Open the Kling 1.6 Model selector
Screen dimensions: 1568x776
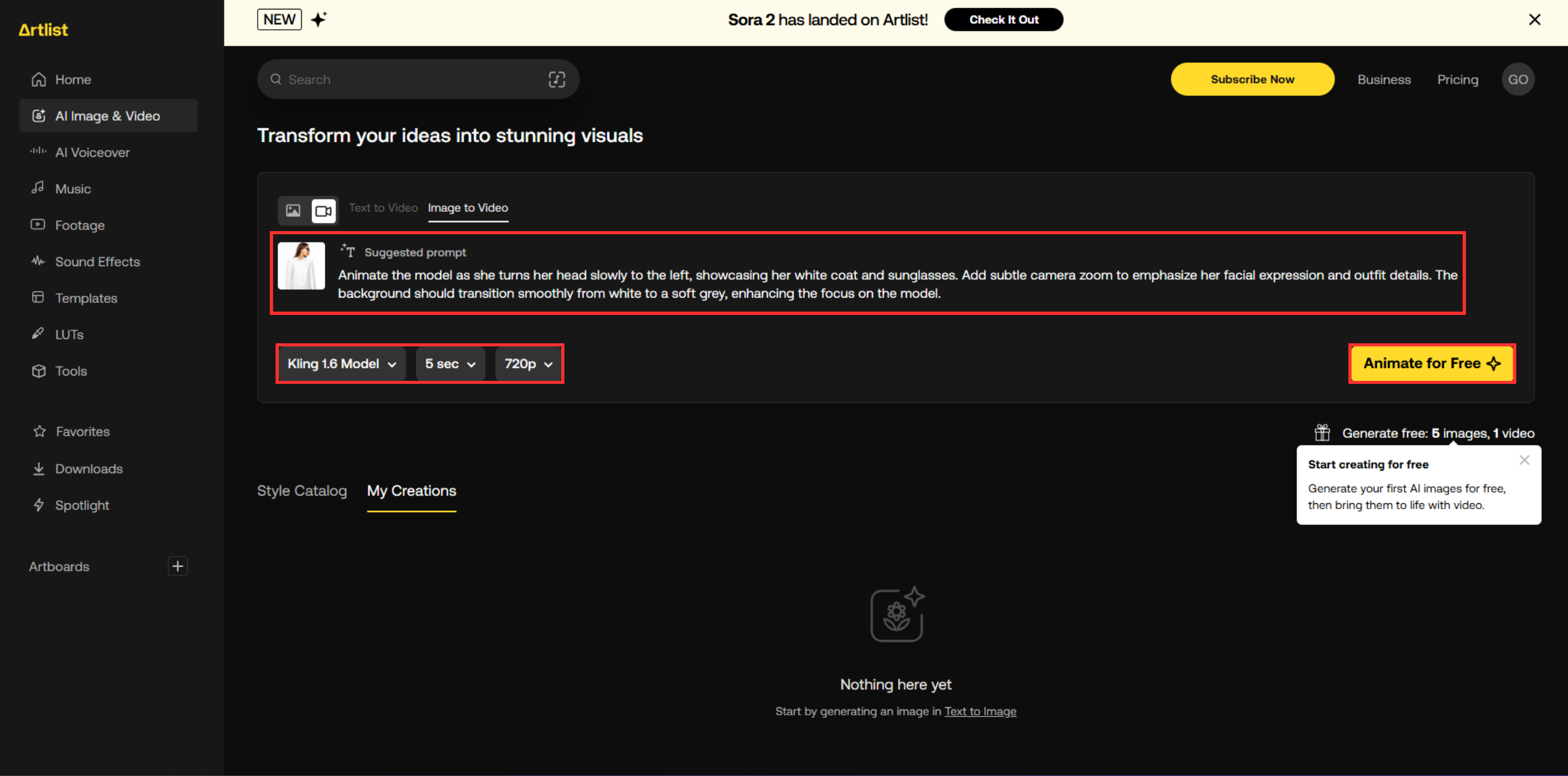coord(340,364)
